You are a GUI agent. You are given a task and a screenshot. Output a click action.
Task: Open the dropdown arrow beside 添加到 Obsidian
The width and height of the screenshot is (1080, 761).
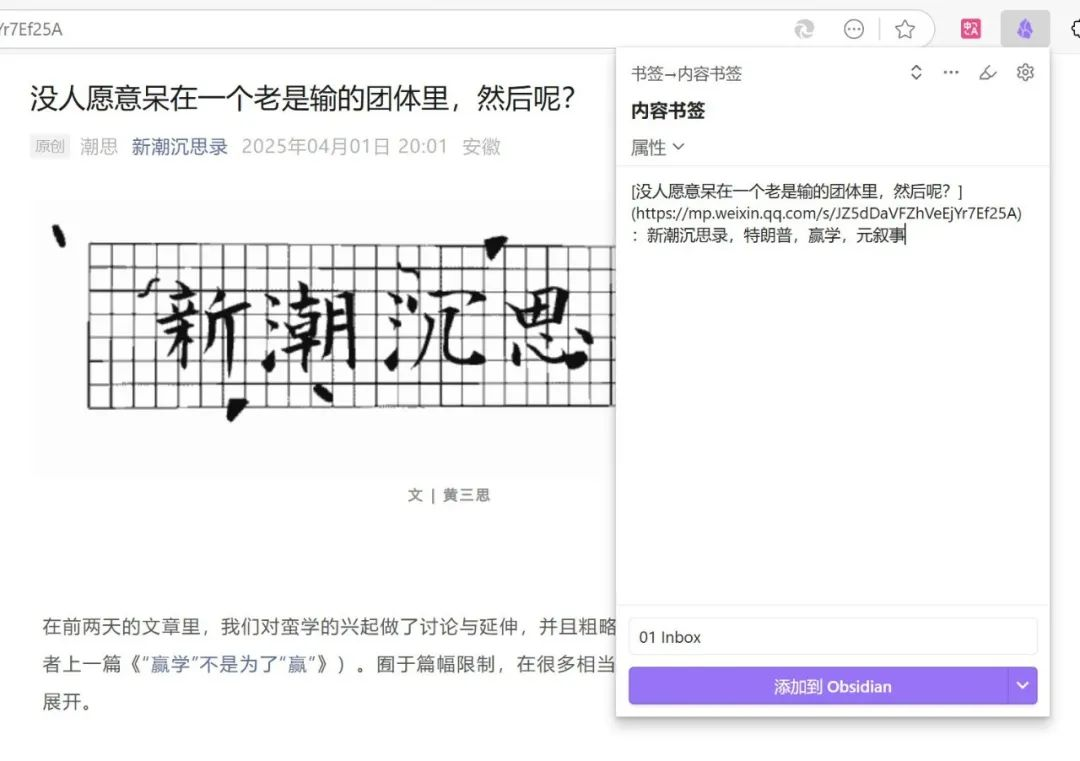pyautogui.click(x=1023, y=685)
